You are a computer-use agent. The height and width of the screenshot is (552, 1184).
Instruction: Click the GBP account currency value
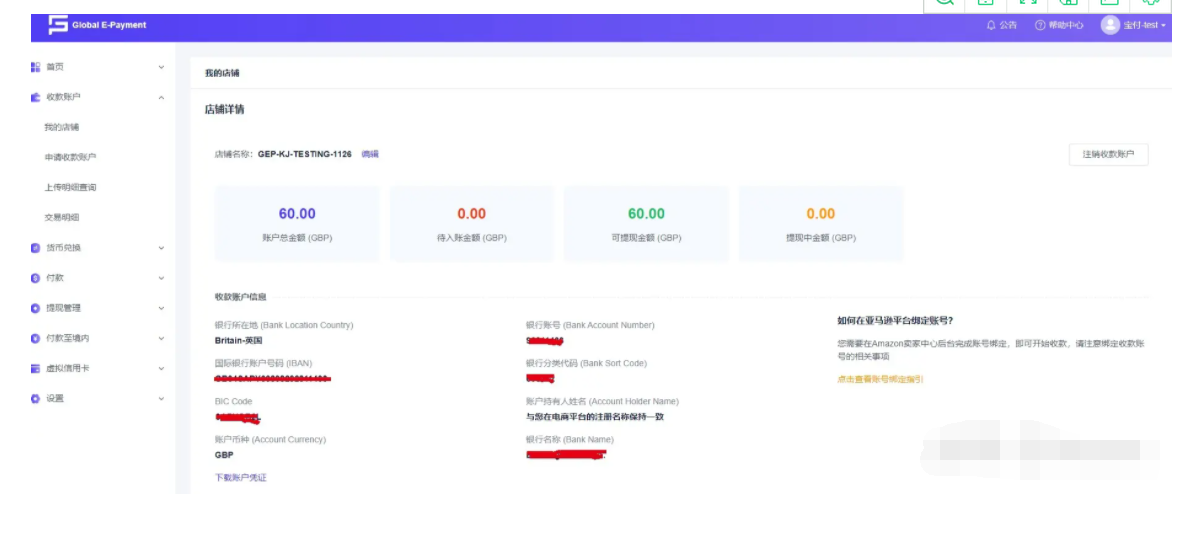(224, 455)
